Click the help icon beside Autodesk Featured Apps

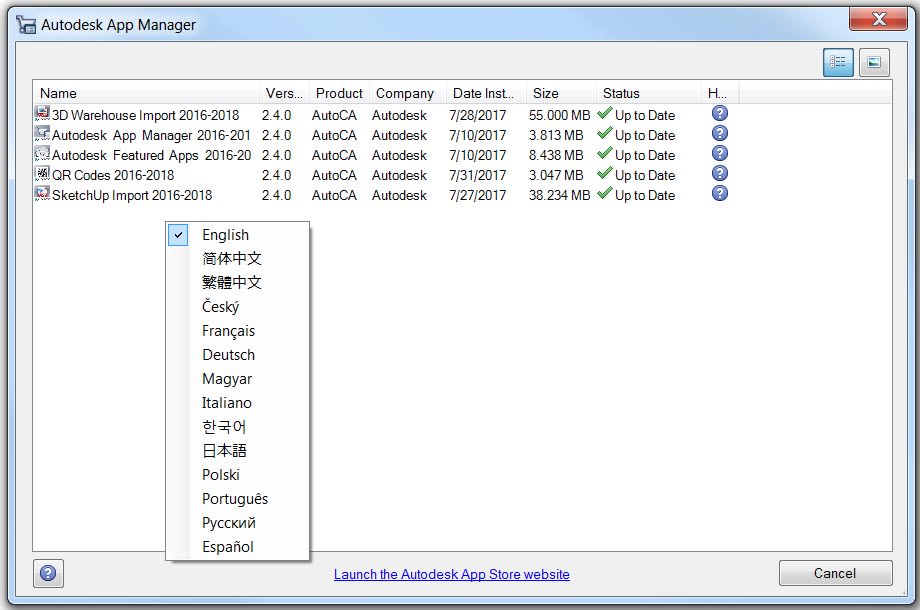[x=719, y=153]
